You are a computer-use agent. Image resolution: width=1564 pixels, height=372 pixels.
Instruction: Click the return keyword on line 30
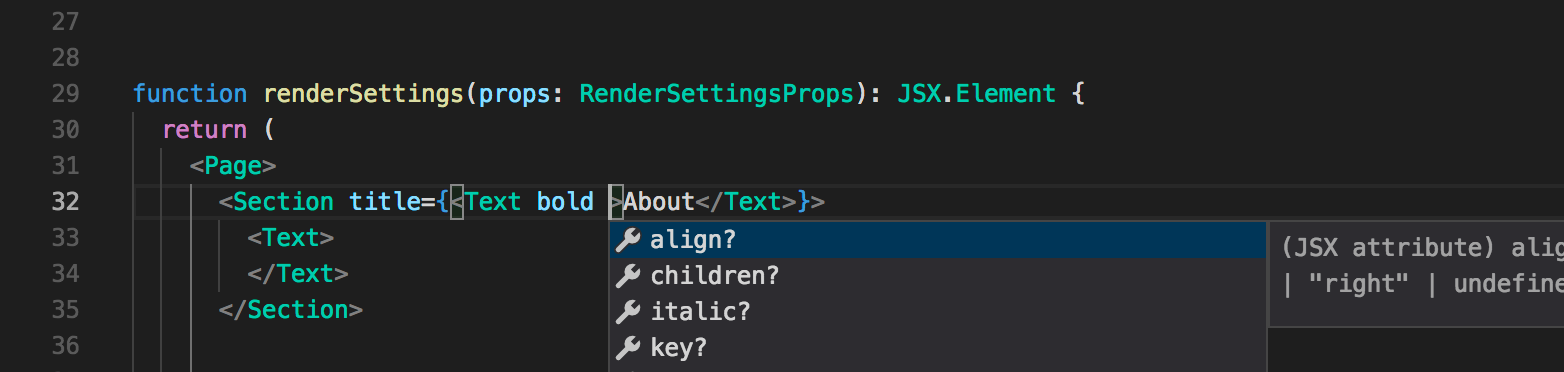204,130
